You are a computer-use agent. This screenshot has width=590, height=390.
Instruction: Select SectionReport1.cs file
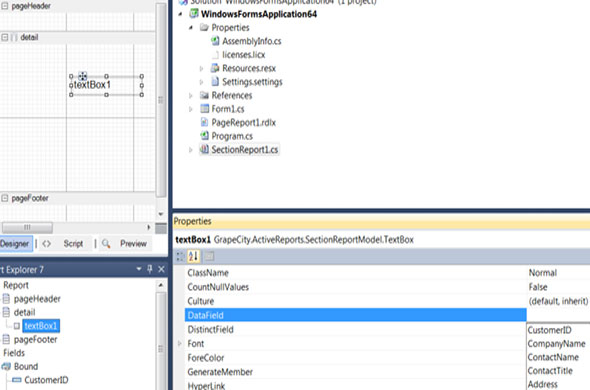[245, 150]
